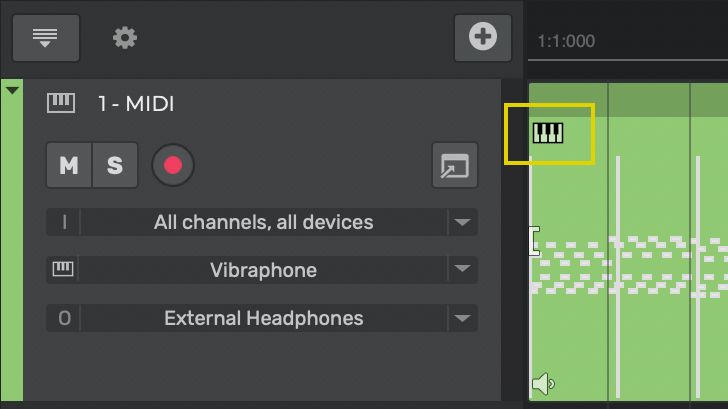Click the speaker icon on the clip

pos(543,384)
